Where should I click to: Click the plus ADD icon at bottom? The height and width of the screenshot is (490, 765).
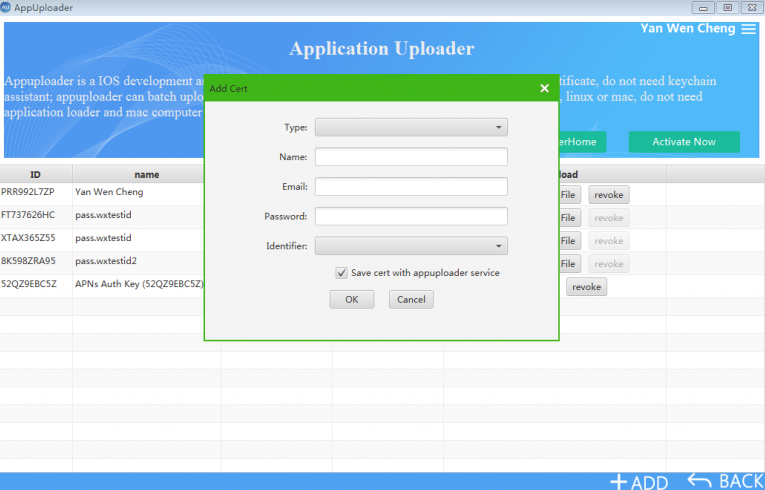619,482
